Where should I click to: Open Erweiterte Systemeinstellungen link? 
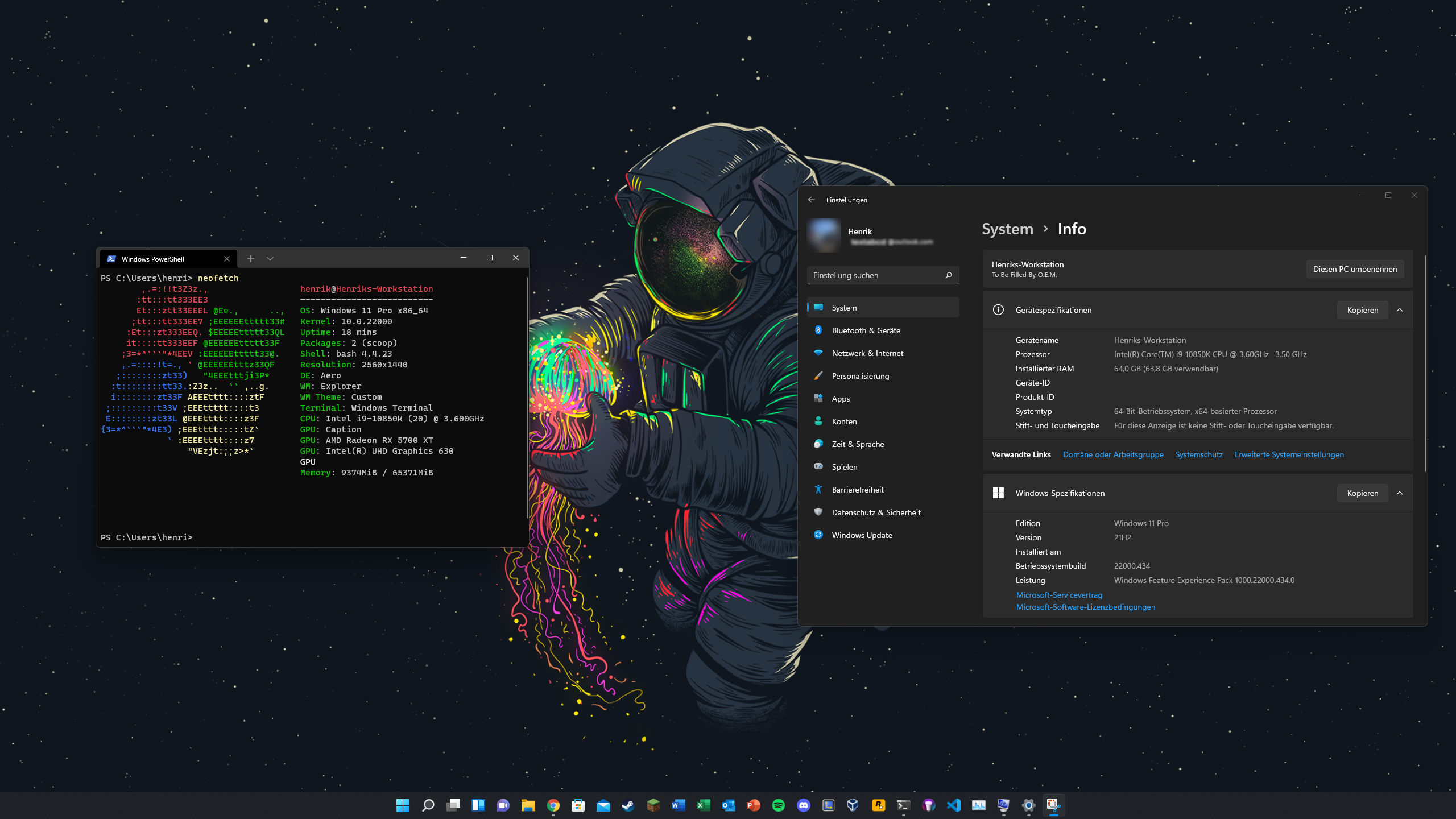1289,454
